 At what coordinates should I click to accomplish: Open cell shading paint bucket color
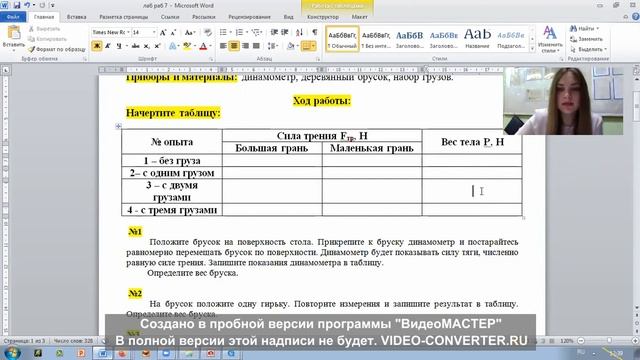click(290, 46)
